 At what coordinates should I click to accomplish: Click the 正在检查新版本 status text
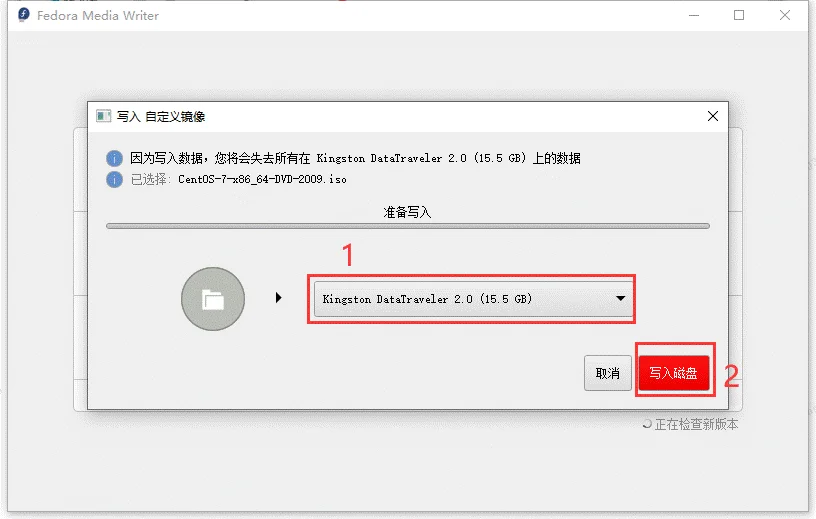coord(696,424)
